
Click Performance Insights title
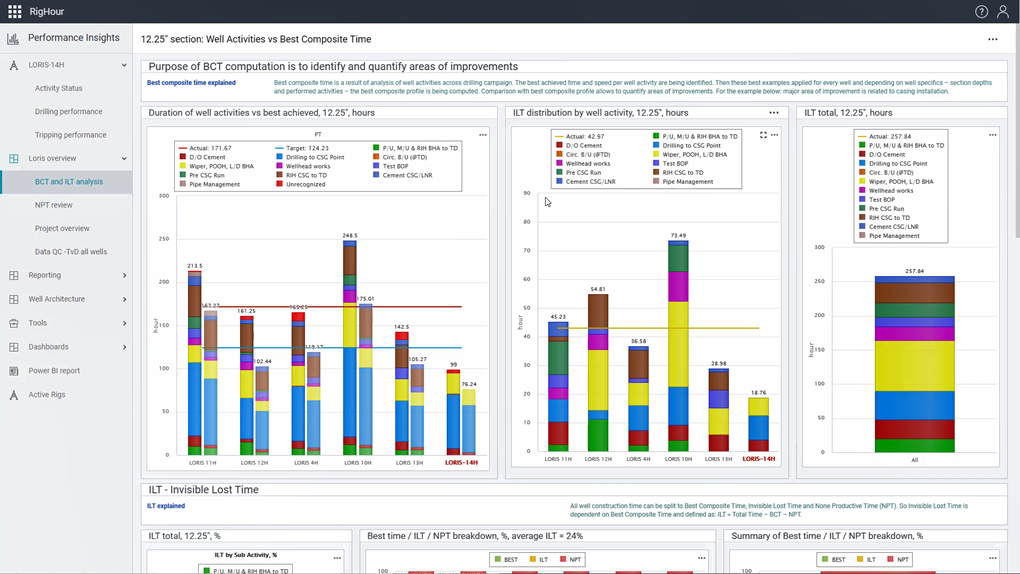click(x=74, y=38)
